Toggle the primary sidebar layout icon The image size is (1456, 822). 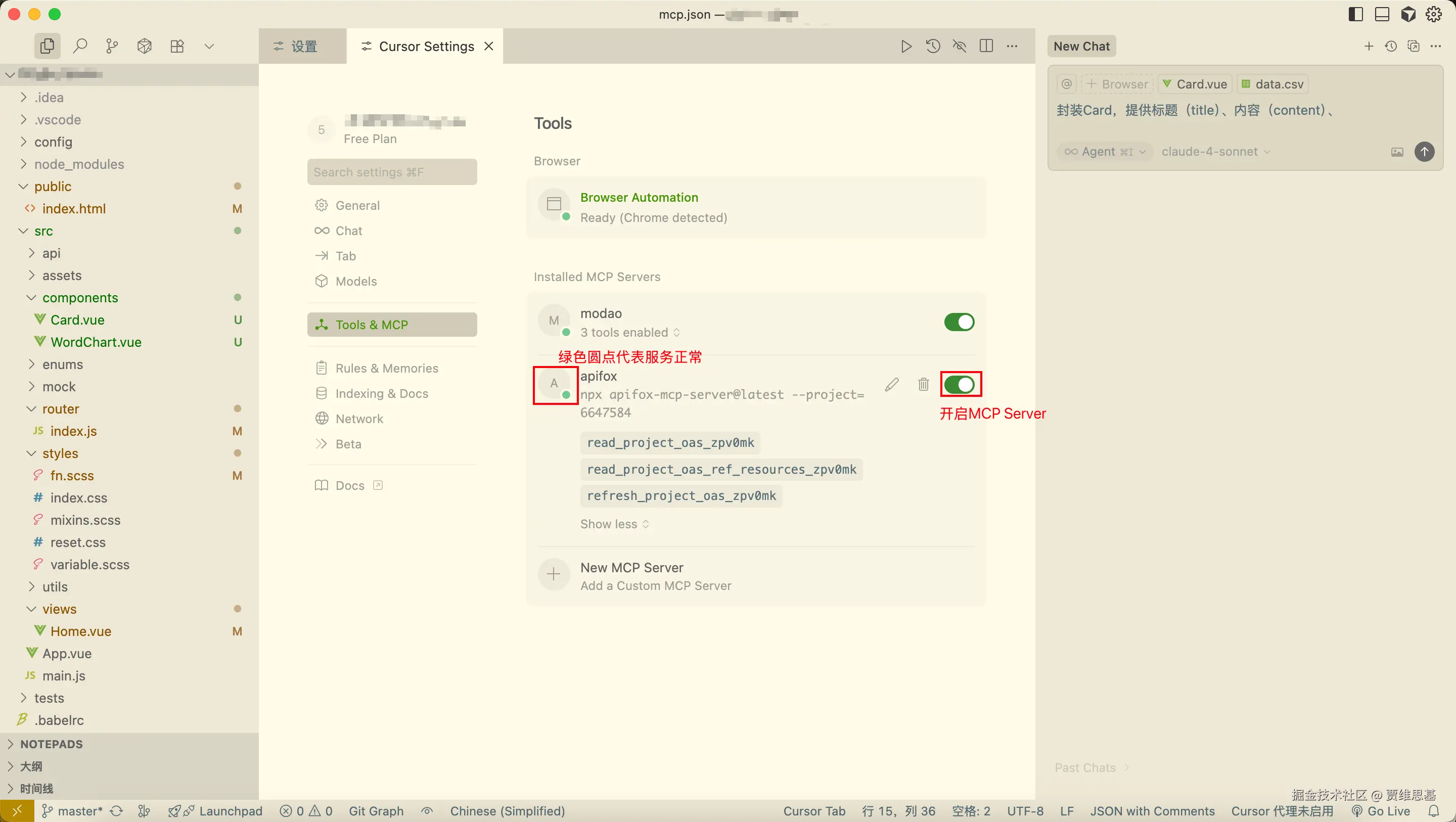pyautogui.click(x=1355, y=14)
